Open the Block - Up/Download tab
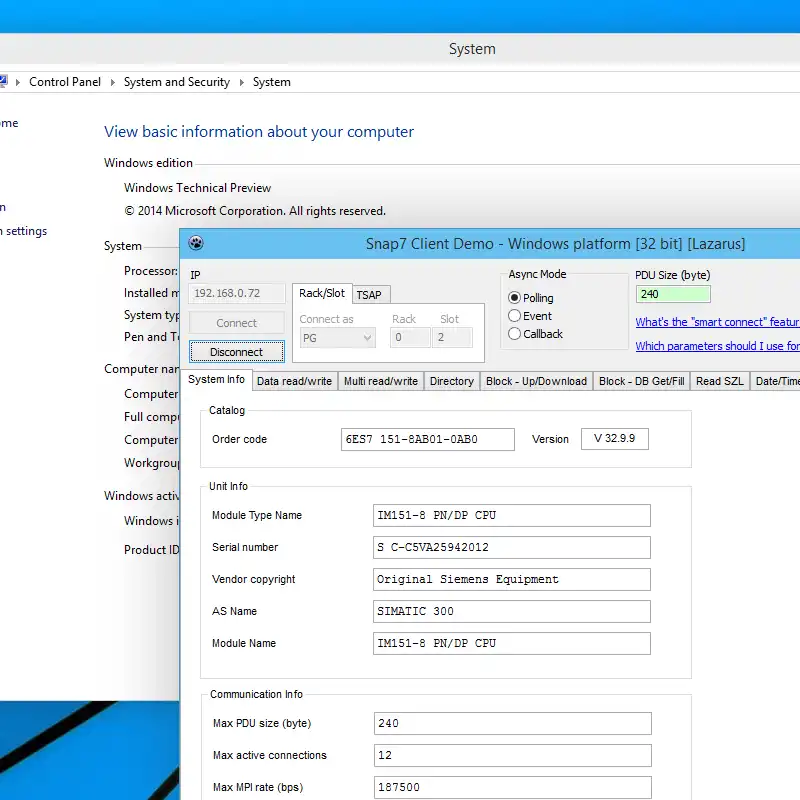Screen dimensions: 800x800 pos(536,381)
